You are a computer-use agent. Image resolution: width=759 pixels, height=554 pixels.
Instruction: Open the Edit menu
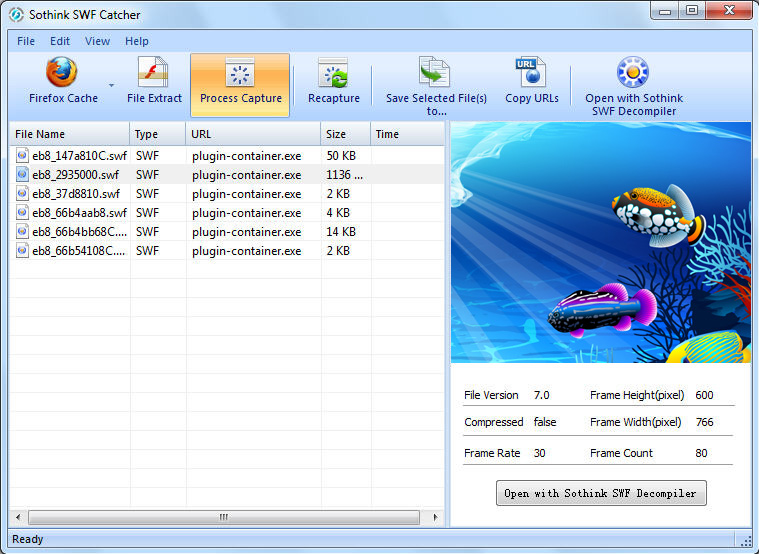[60, 41]
